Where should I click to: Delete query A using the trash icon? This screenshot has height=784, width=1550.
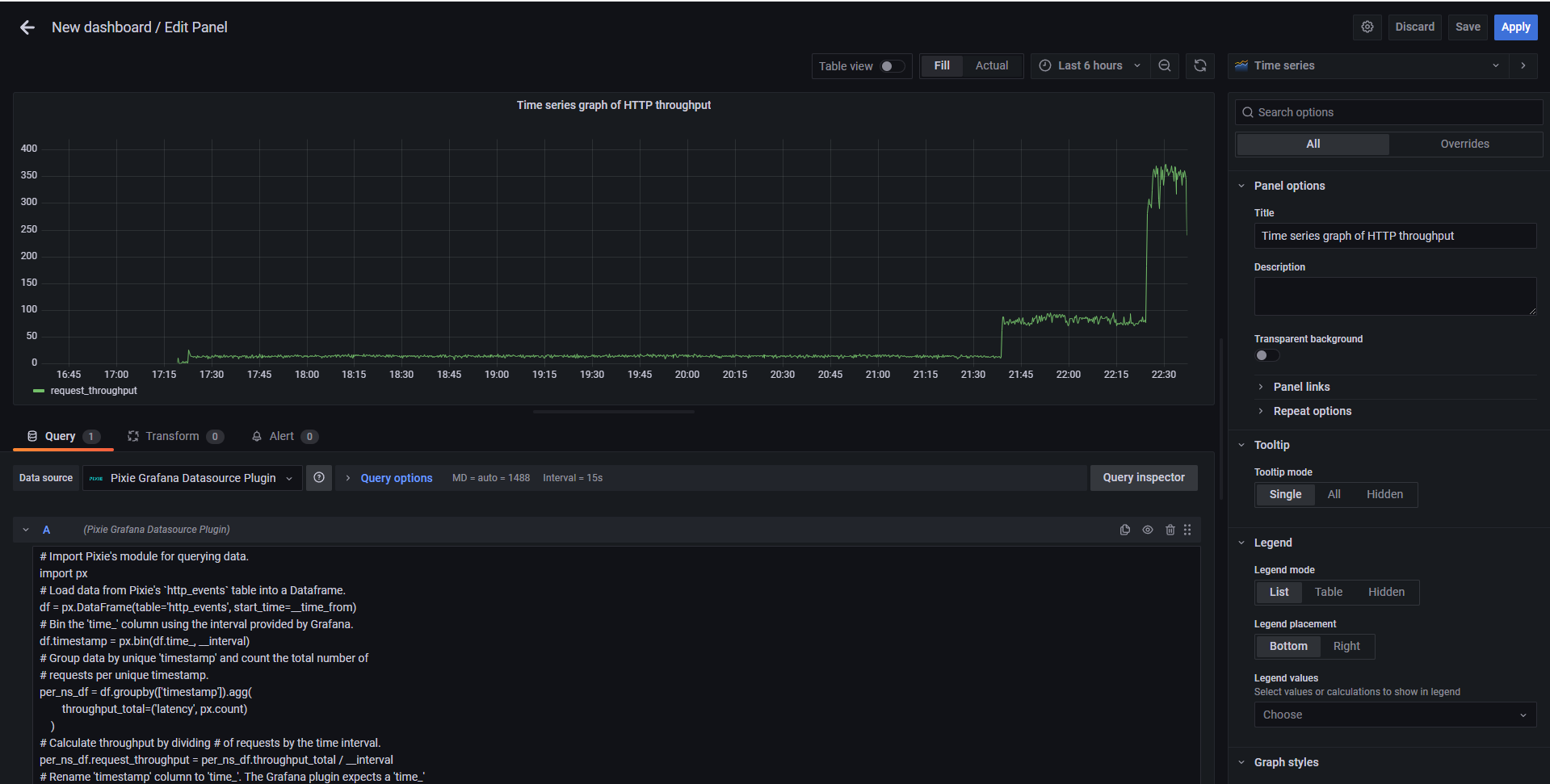[1170, 530]
